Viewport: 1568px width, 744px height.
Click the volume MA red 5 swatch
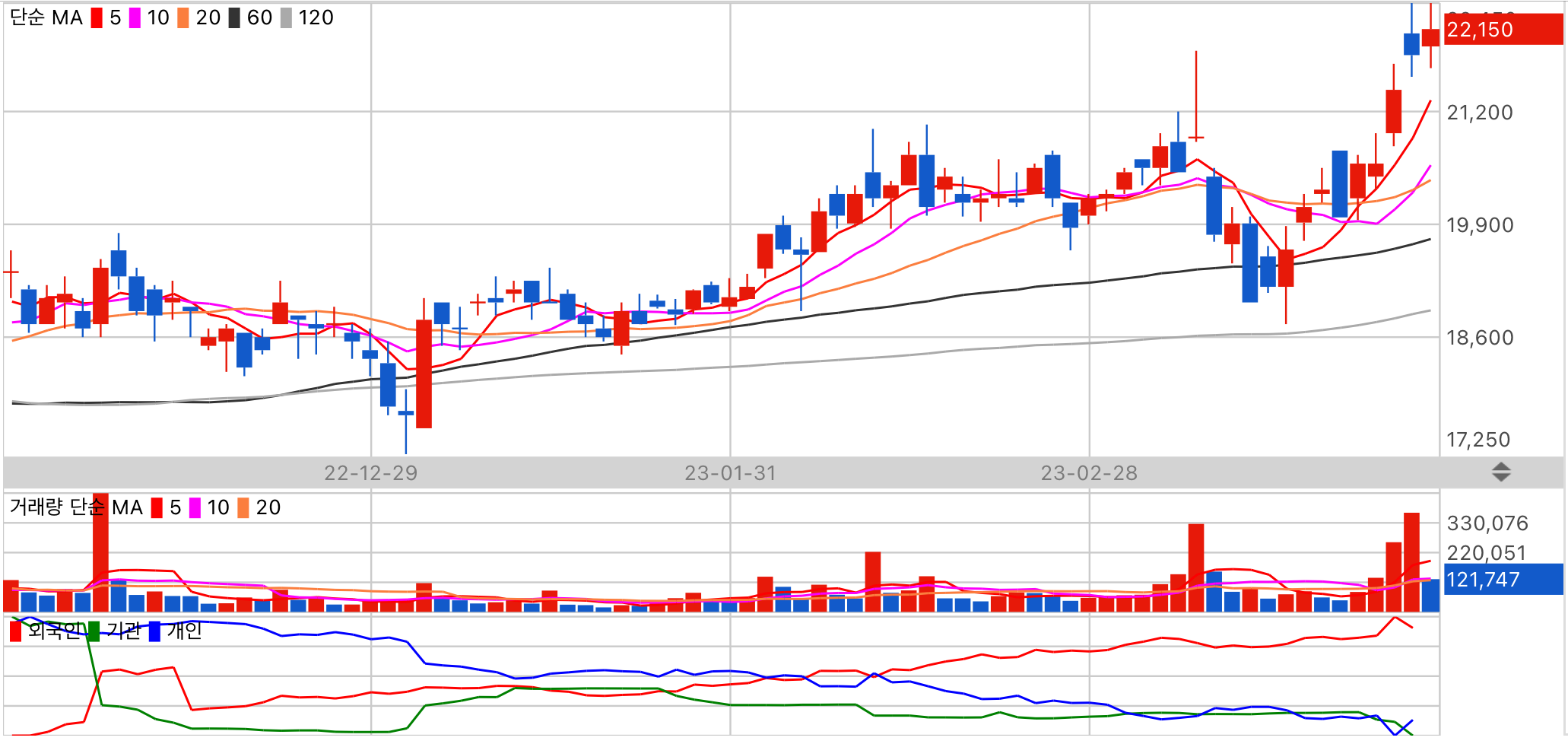(x=157, y=507)
